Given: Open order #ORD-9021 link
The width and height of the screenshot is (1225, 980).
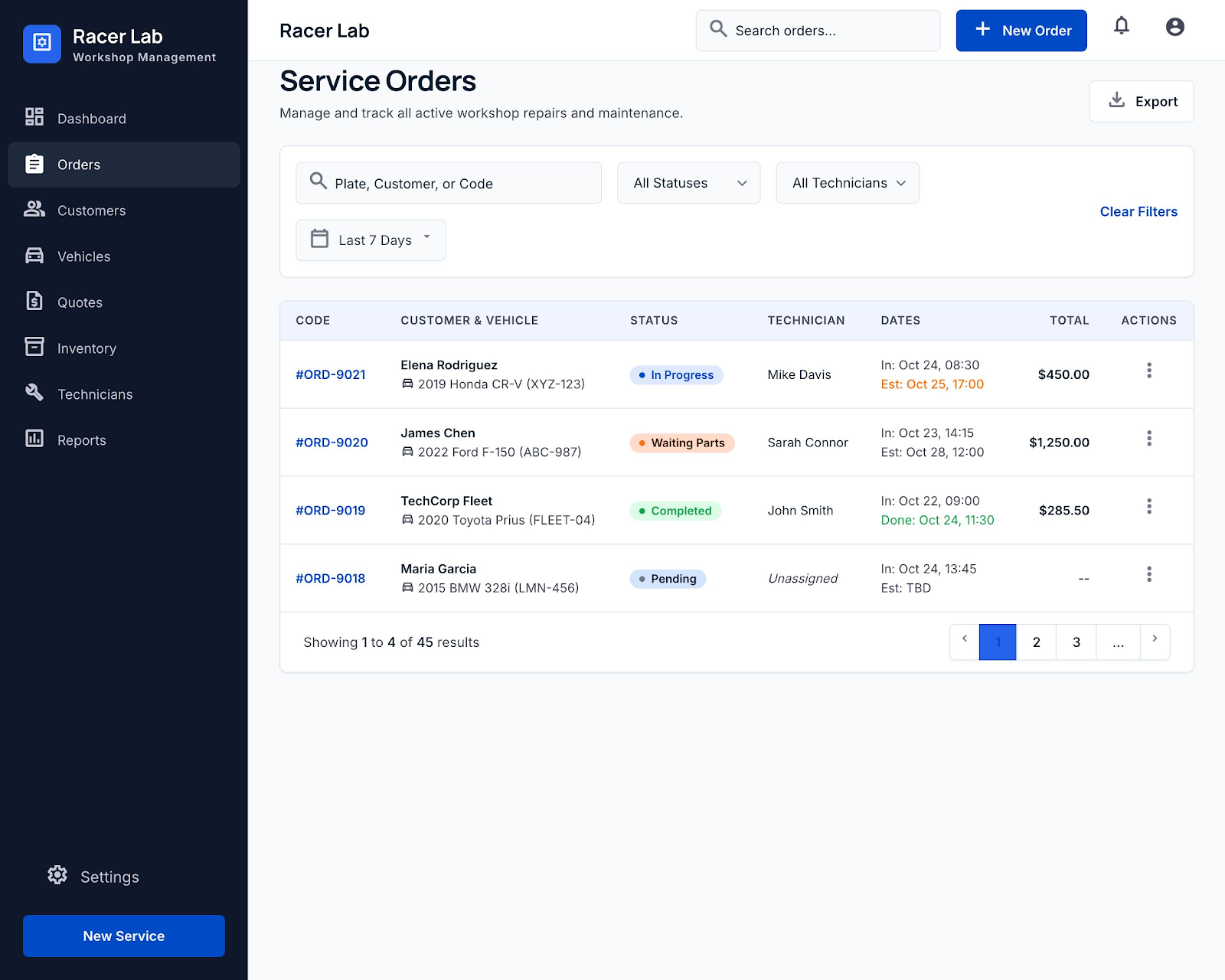Looking at the screenshot, I should [x=331, y=374].
